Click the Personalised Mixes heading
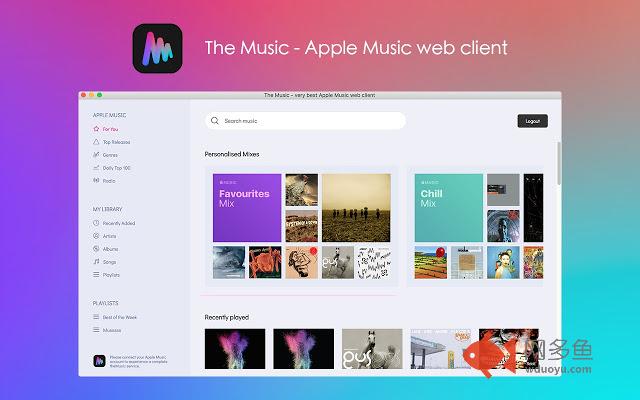Image resolution: width=640 pixels, height=400 pixels. (232, 154)
